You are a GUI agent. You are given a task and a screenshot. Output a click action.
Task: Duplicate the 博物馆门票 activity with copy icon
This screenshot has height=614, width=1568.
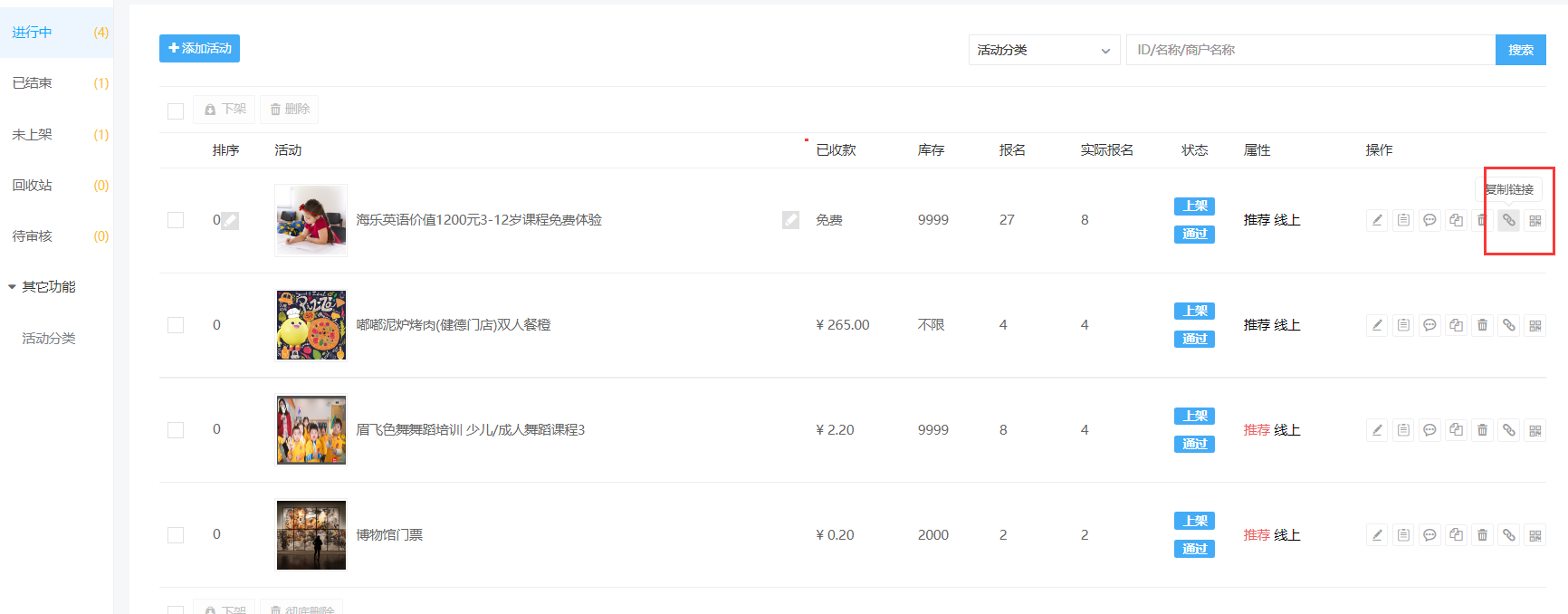(1456, 535)
